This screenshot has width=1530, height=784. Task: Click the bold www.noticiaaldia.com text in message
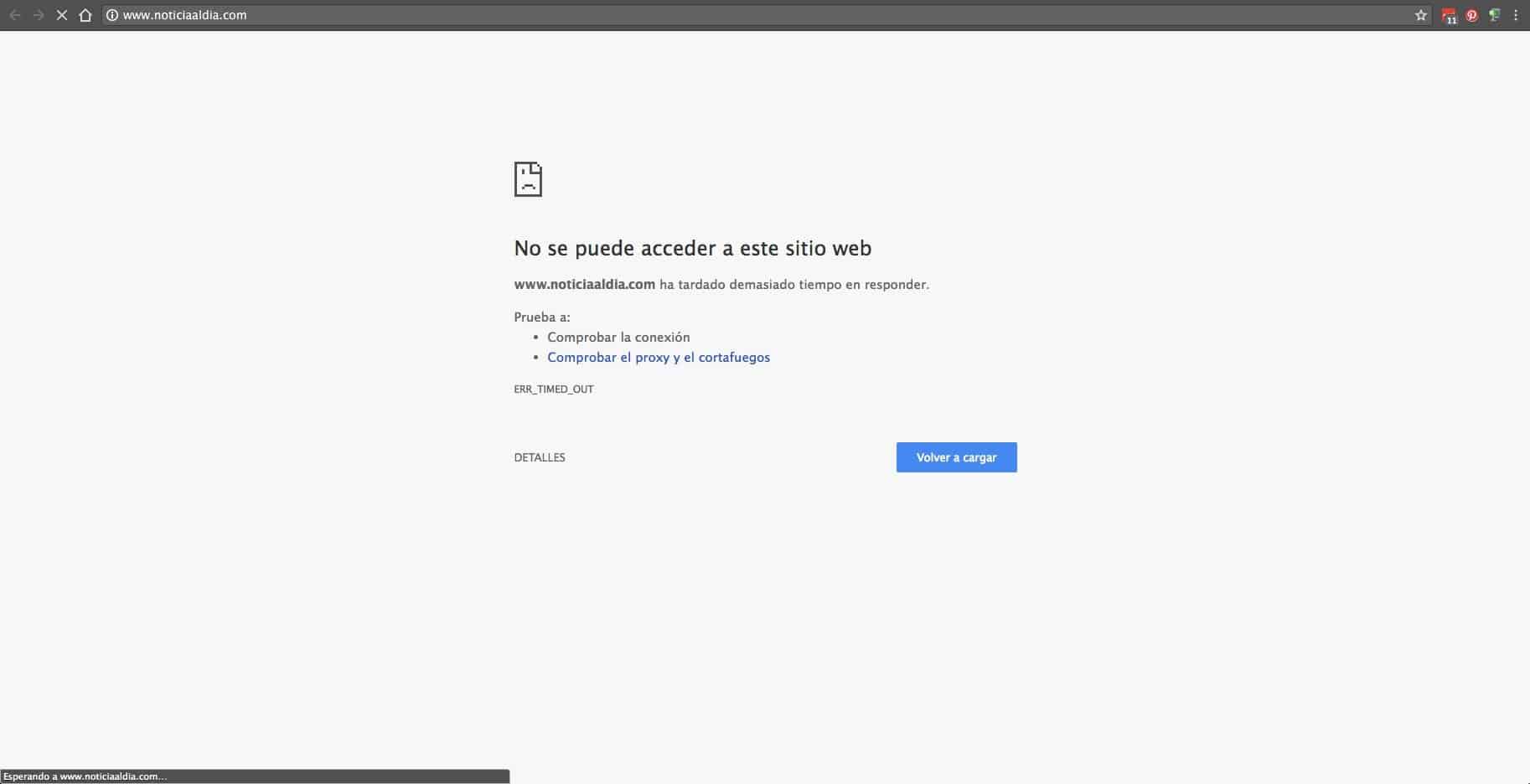click(585, 285)
